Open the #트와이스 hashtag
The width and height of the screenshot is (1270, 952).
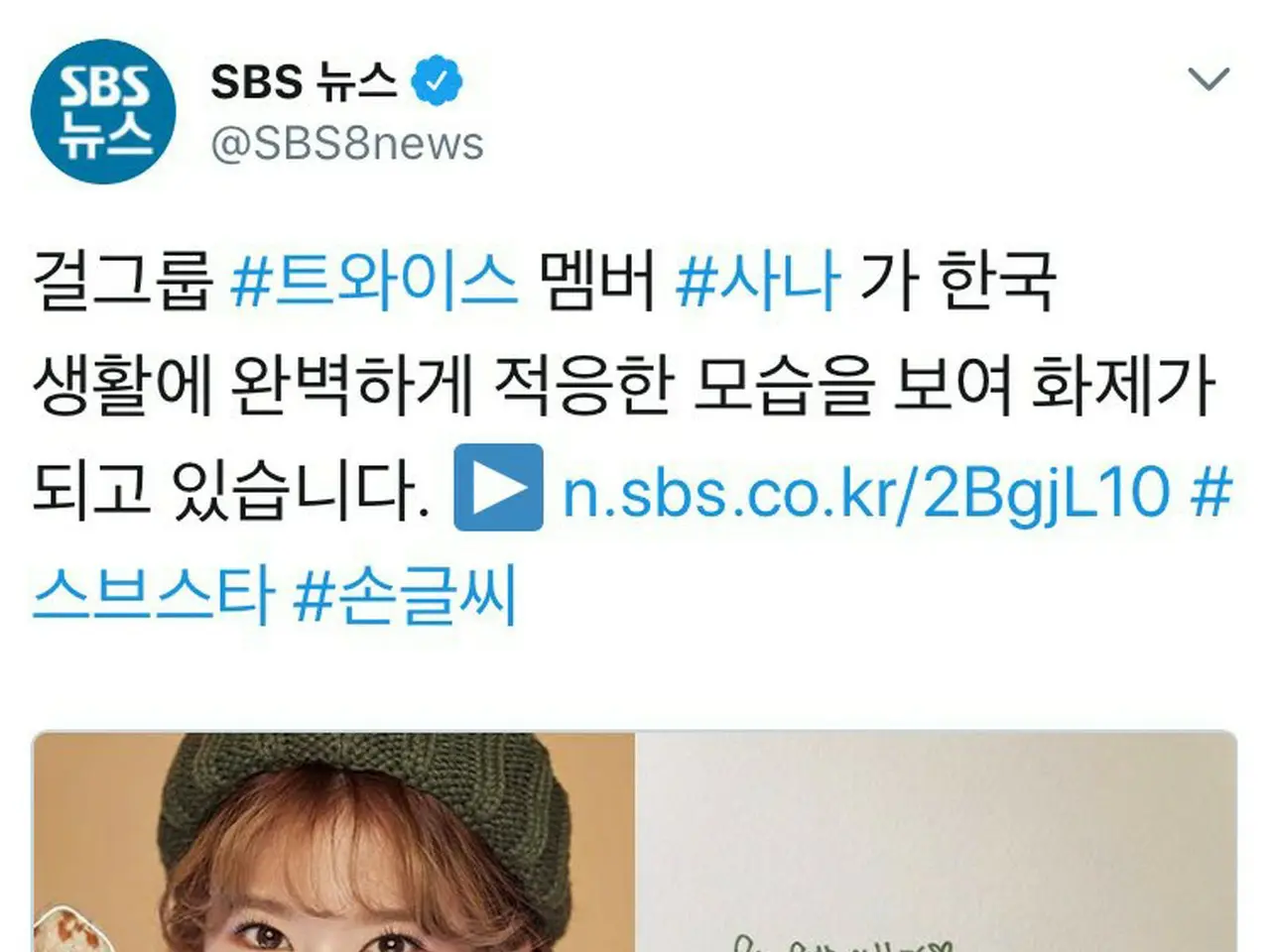click(x=374, y=281)
